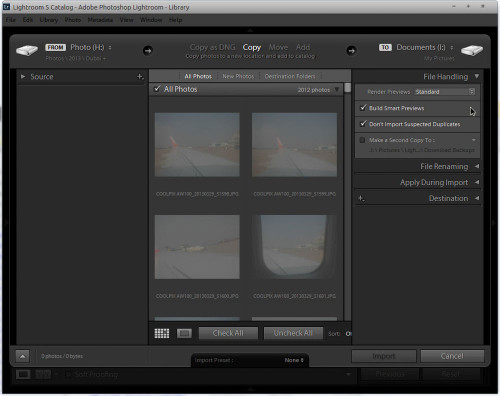Image resolution: width=500 pixels, height=396 pixels.
Task: Click the Lightroom app icon in title bar
Action: [x=7, y=7]
